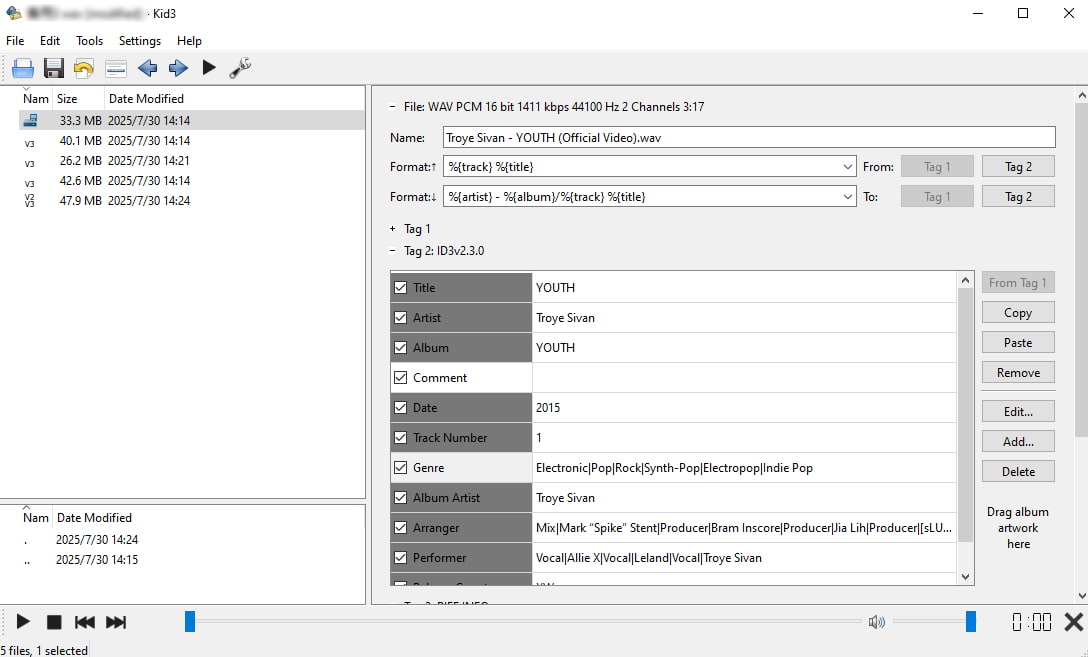Open the create playlist toolbar icon
This screenshot has height=657, width=1088.
(115, 68)
